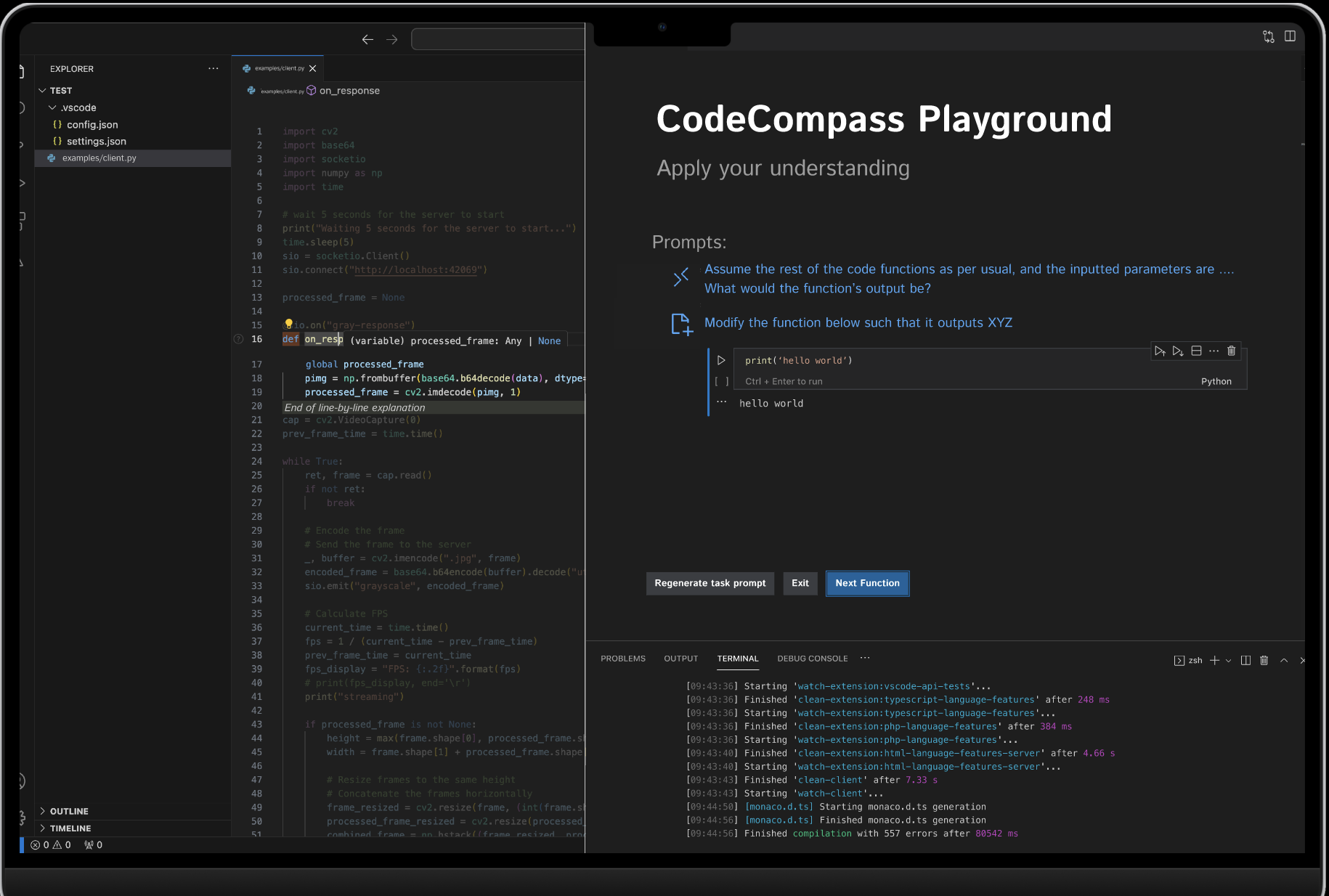The width and height of the screenshot is (1329, 896).
Task: Click line number 24 in the gutter
Action: tap(256, 461)
